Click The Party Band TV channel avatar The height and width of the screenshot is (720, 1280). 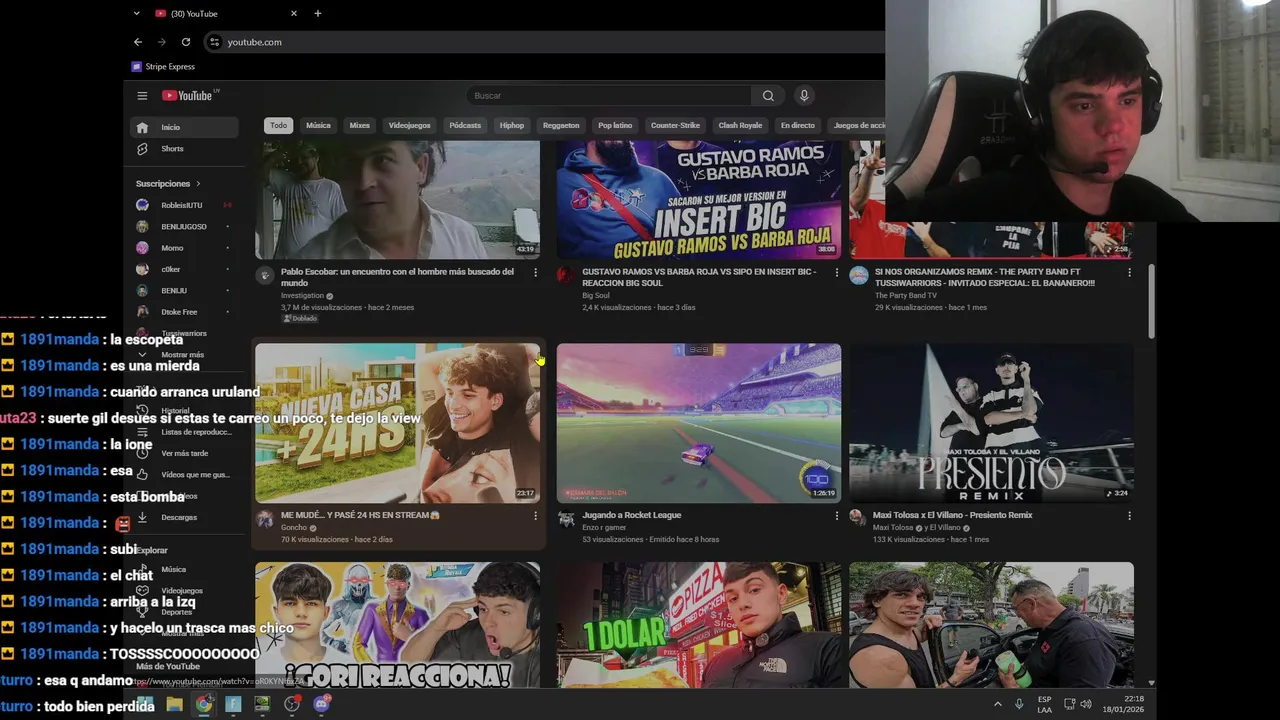(859, 276)
